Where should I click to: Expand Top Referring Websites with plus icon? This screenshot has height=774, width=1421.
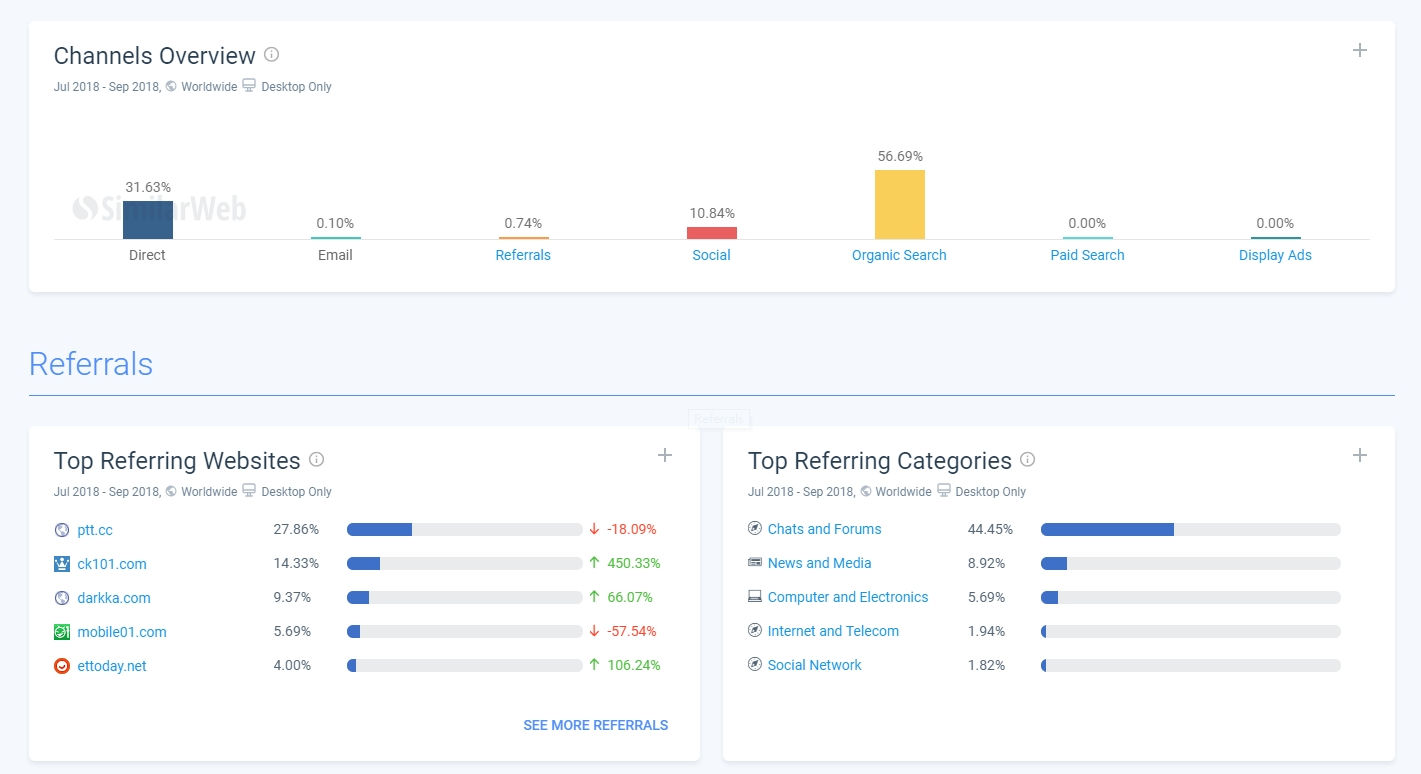click(x=664, y=456)
